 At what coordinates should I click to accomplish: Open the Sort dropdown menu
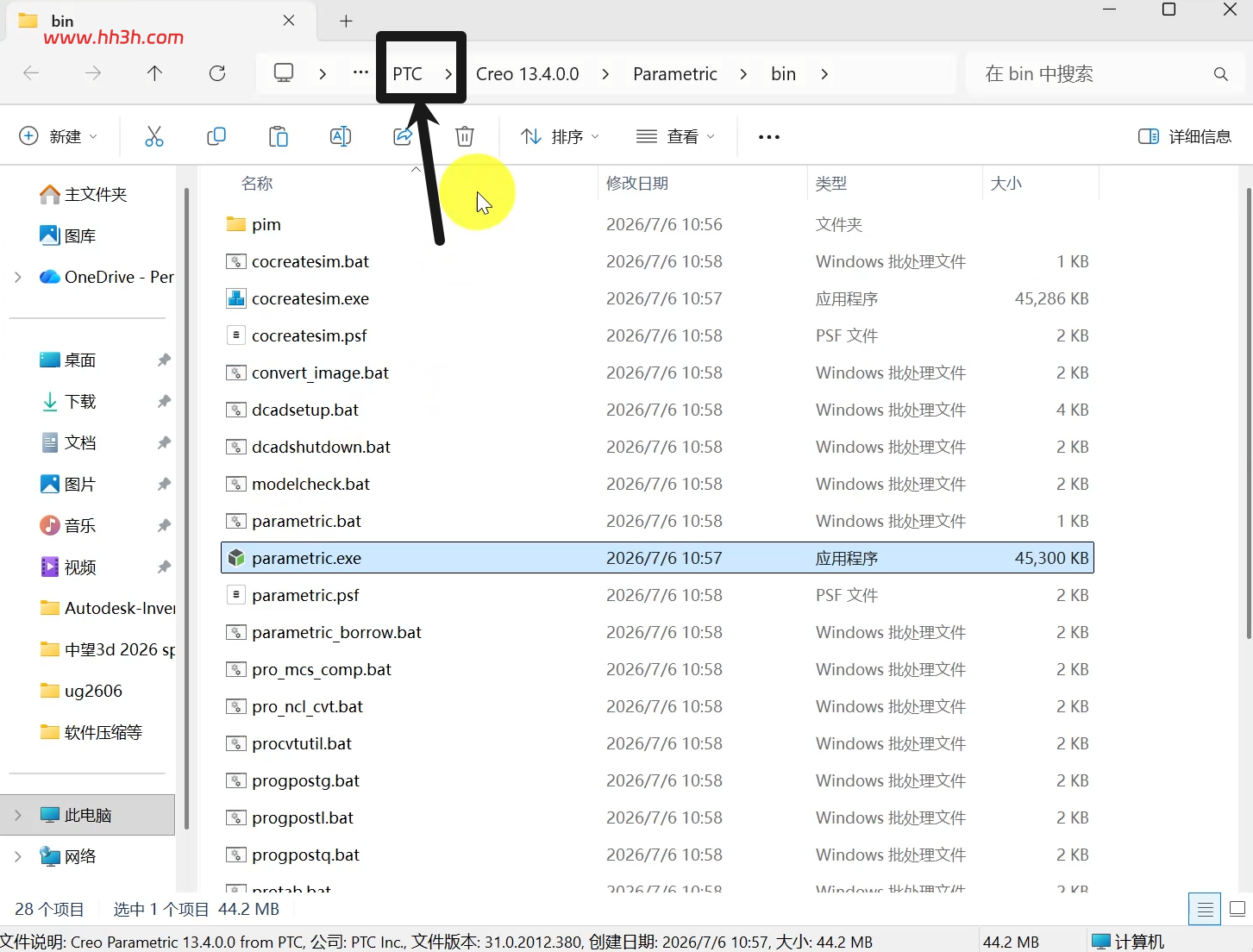(x=560, y=136)
